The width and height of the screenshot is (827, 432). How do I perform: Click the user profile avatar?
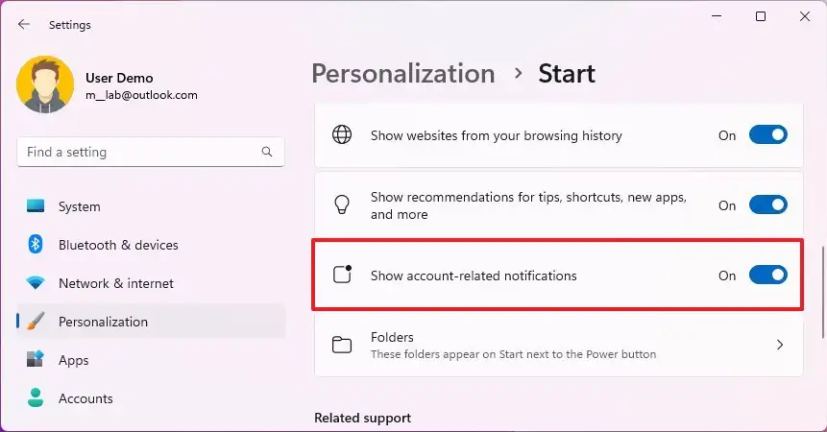click(45, 84)
